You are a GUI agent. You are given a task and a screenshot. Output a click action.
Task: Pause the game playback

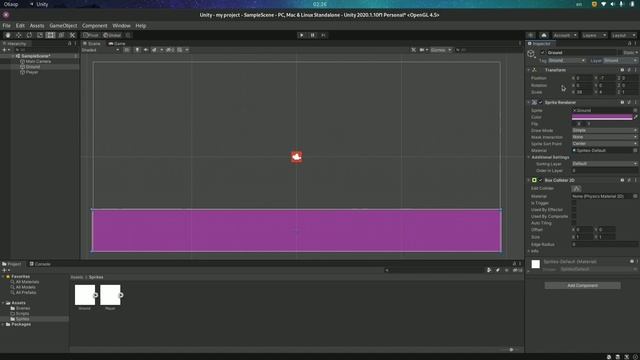[x=313, y=35]
